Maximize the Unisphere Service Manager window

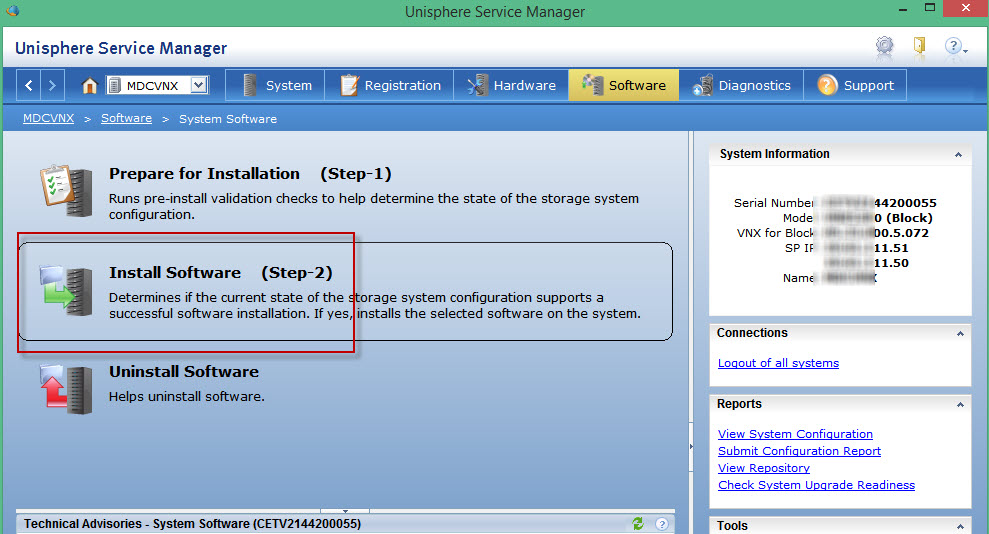coord(930,8)
